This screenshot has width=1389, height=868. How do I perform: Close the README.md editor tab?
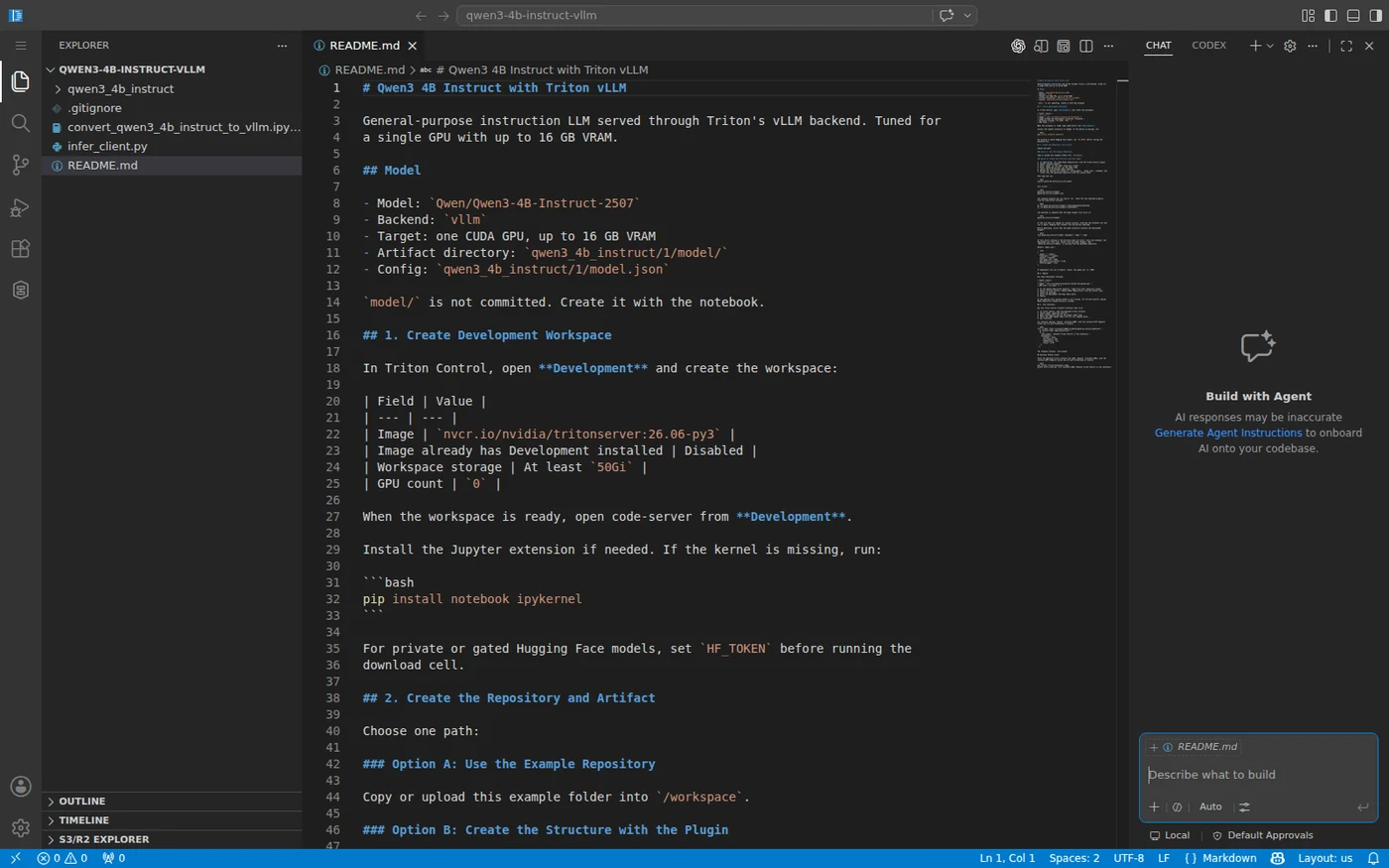(x=413, y=46)
